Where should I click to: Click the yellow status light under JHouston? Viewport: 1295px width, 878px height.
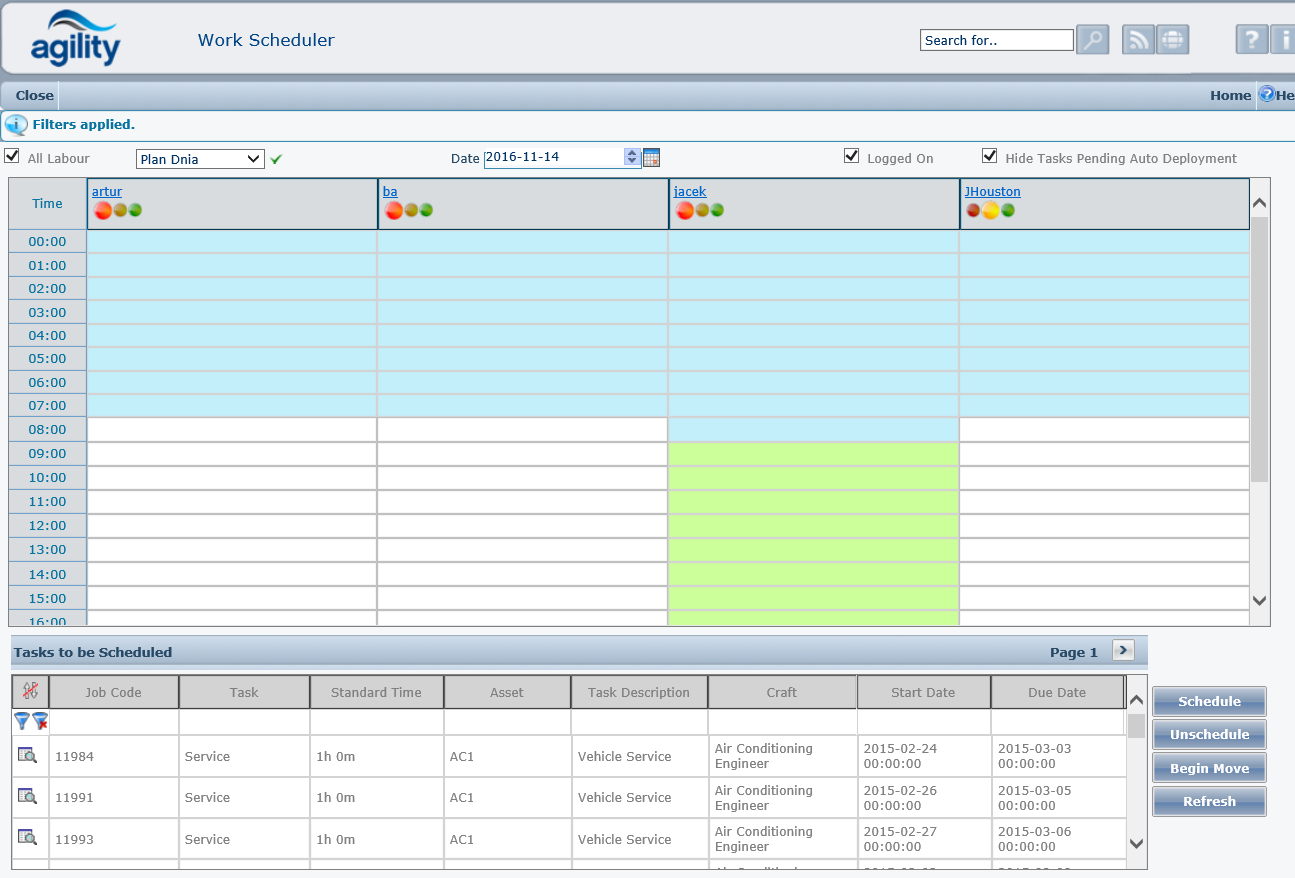[990, 210]
